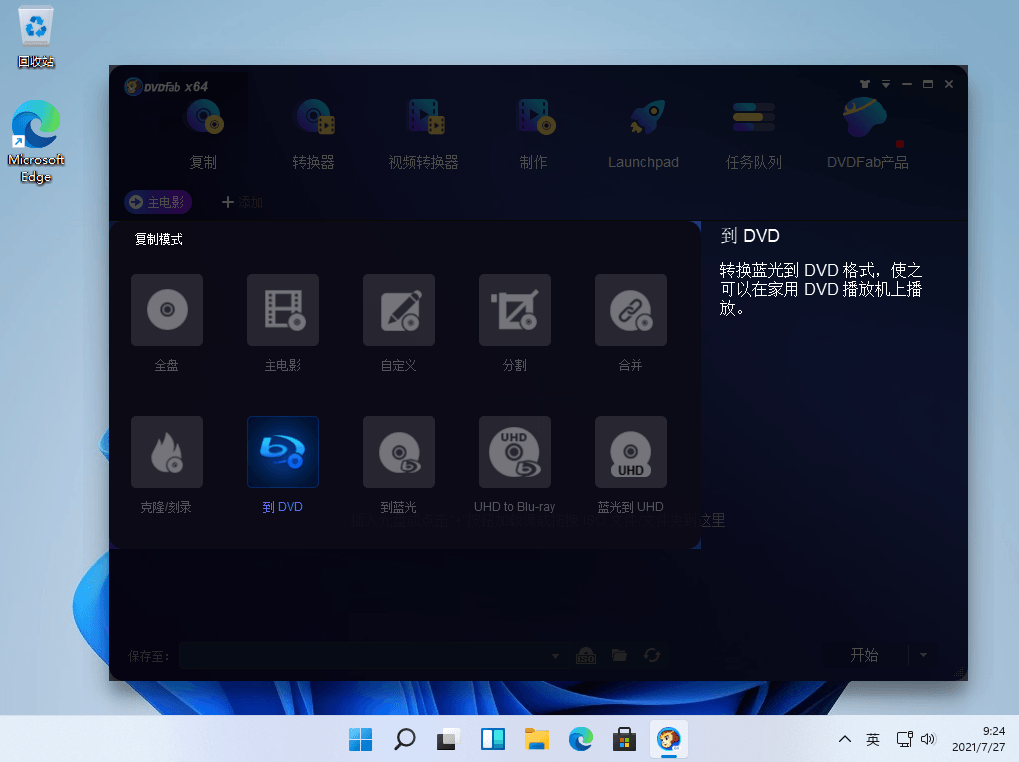Choose the 主电影 film strip copy mode
Image resolution: width=1019 pixels, height=762 pixels.
click(283, 310)
